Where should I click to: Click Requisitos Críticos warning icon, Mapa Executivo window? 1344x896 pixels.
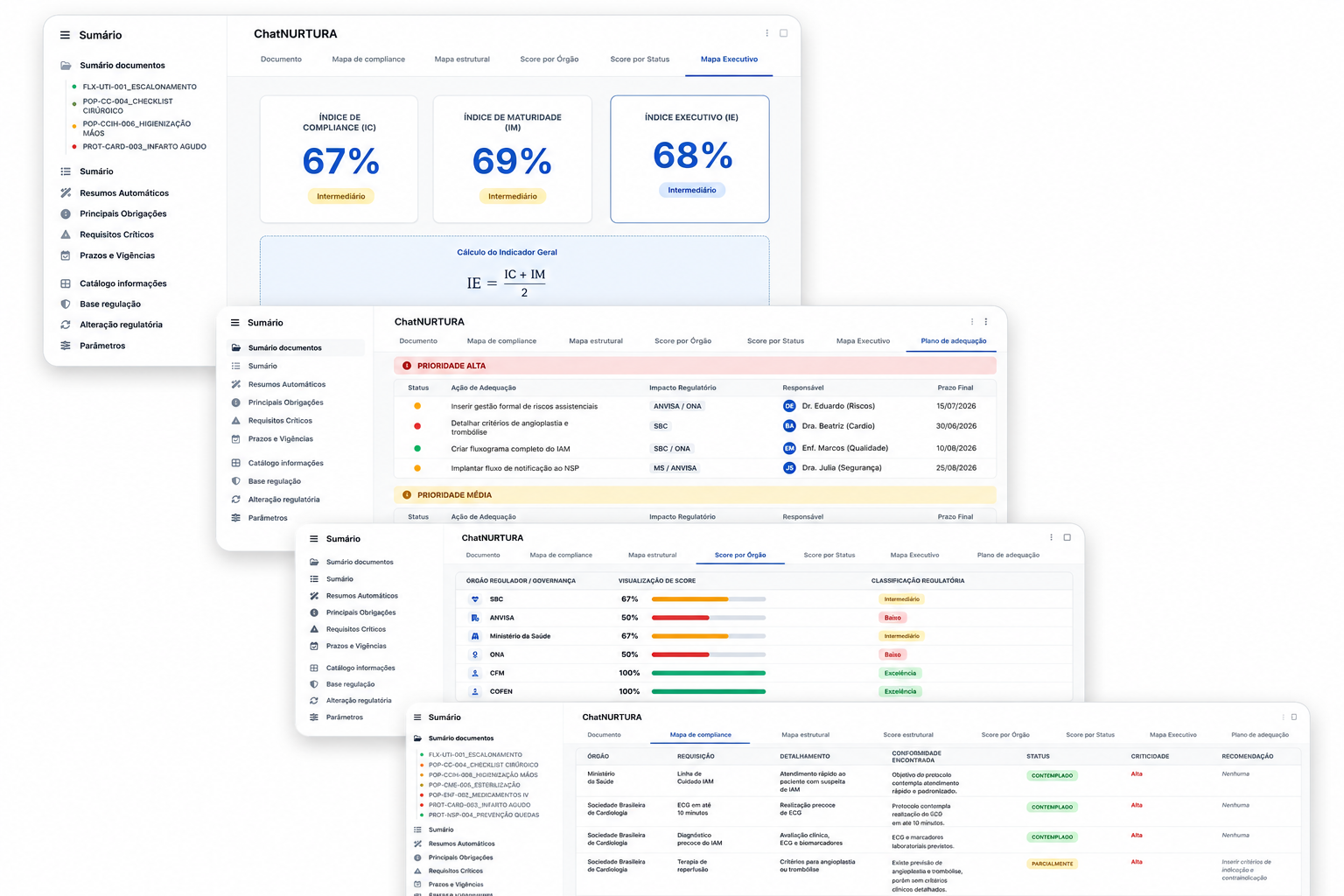66,234
